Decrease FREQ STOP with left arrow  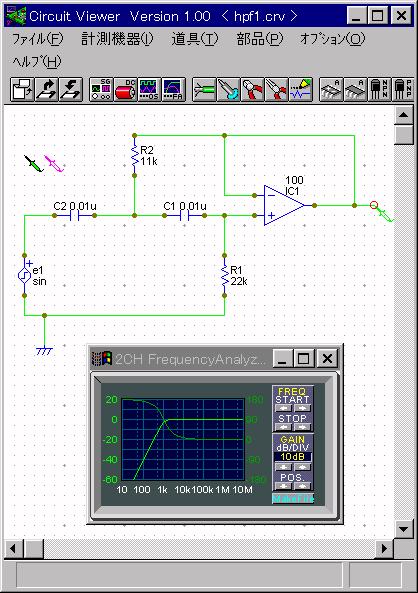[x=283, y=427]
